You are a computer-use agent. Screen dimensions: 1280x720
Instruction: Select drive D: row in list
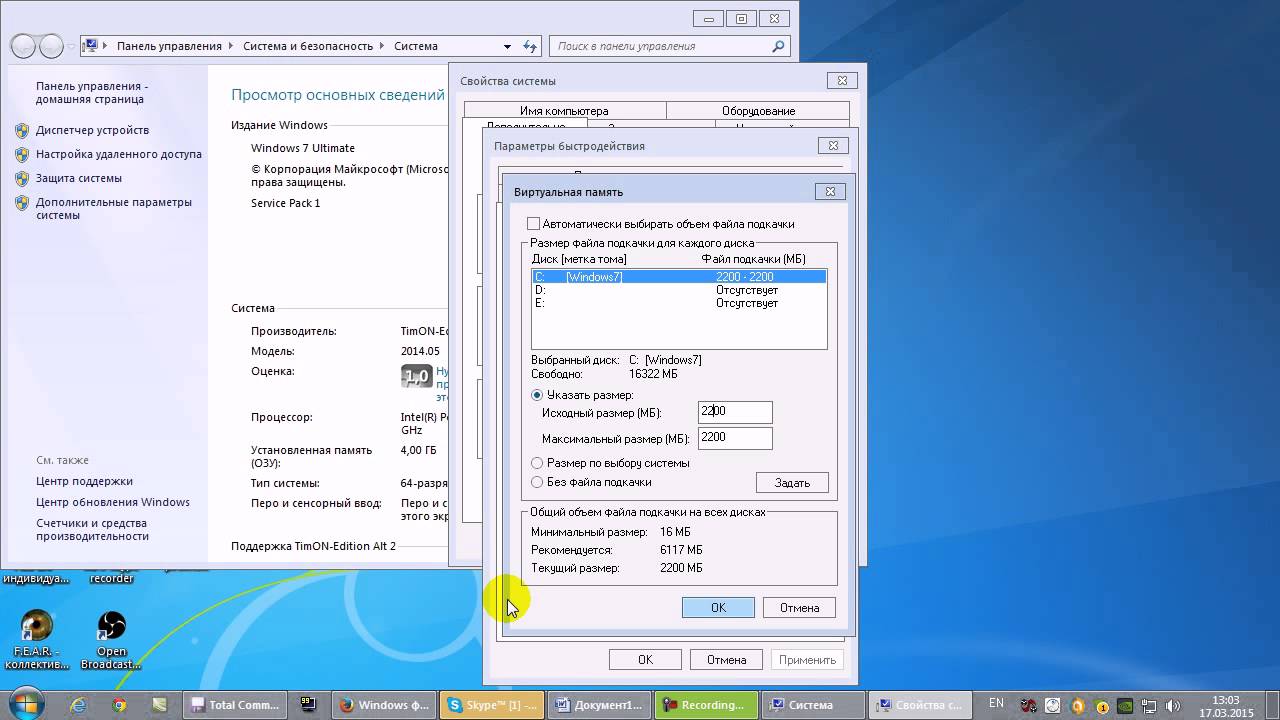click(679, 290)
